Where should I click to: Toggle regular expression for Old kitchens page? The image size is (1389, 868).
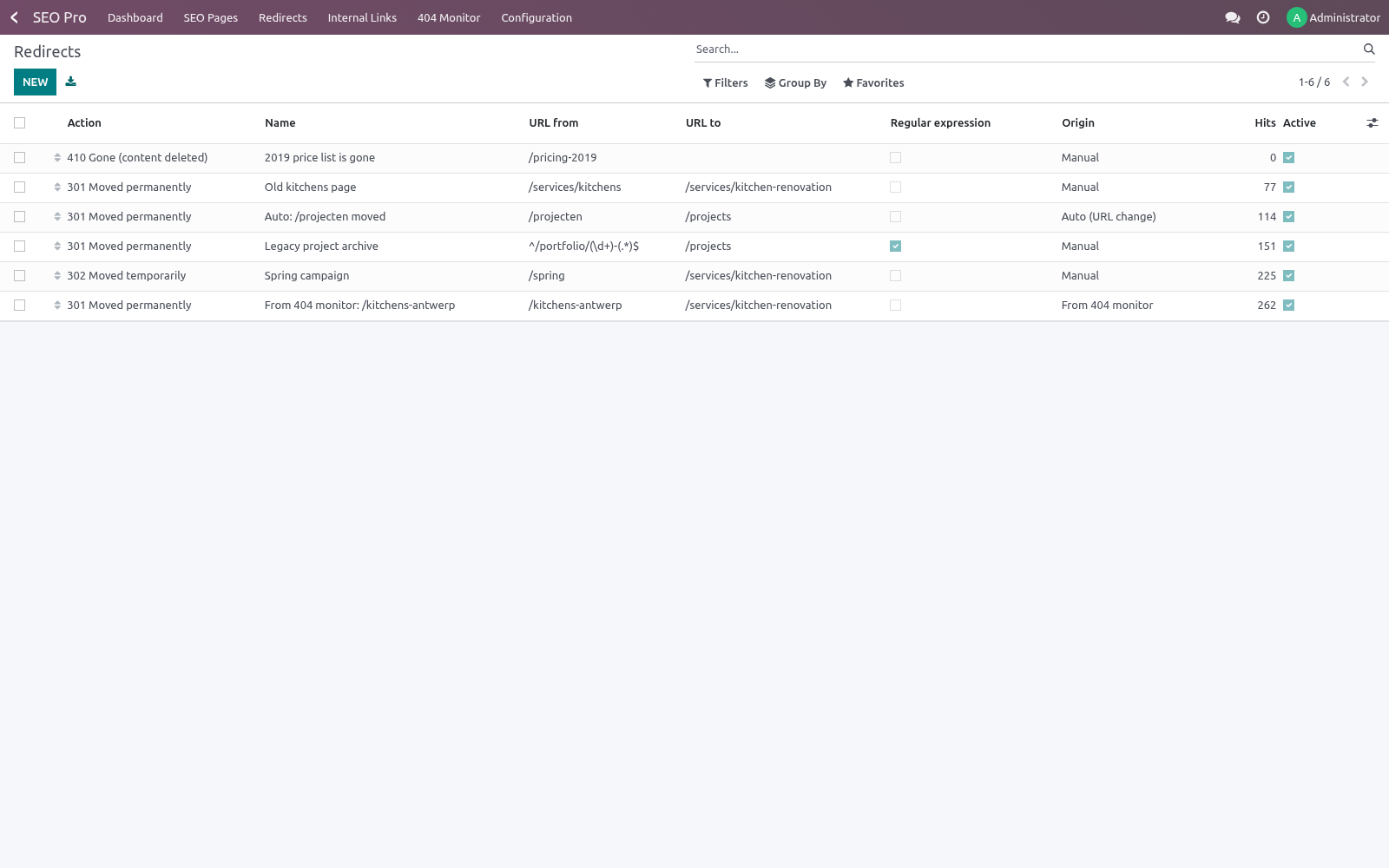[895, 187]
